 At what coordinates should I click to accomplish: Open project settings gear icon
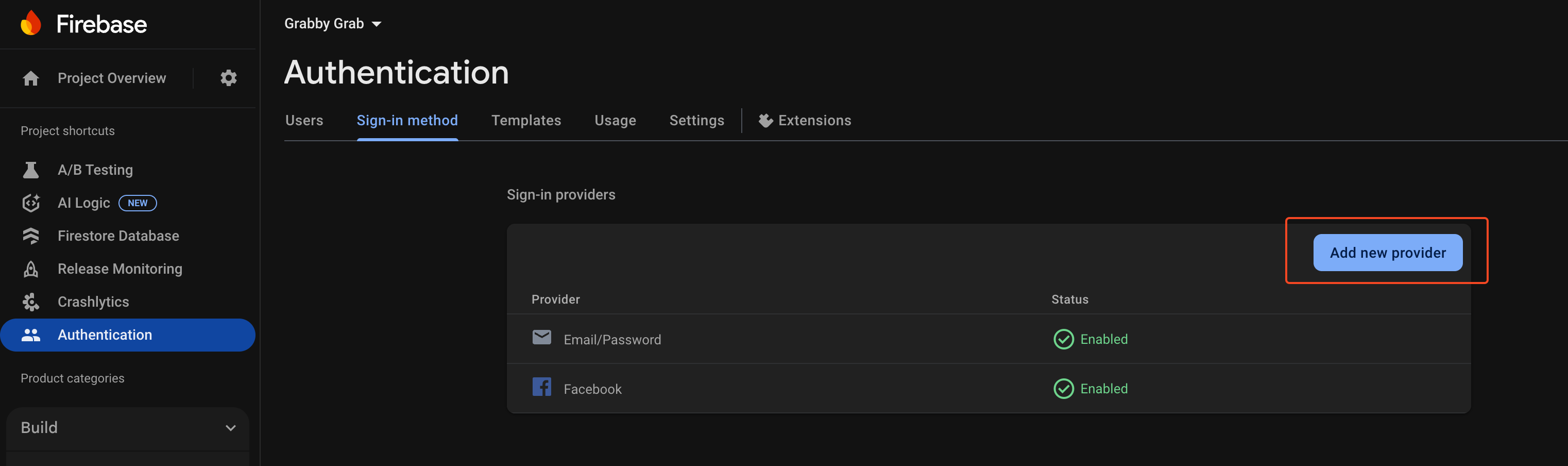[x=228, y=78]
